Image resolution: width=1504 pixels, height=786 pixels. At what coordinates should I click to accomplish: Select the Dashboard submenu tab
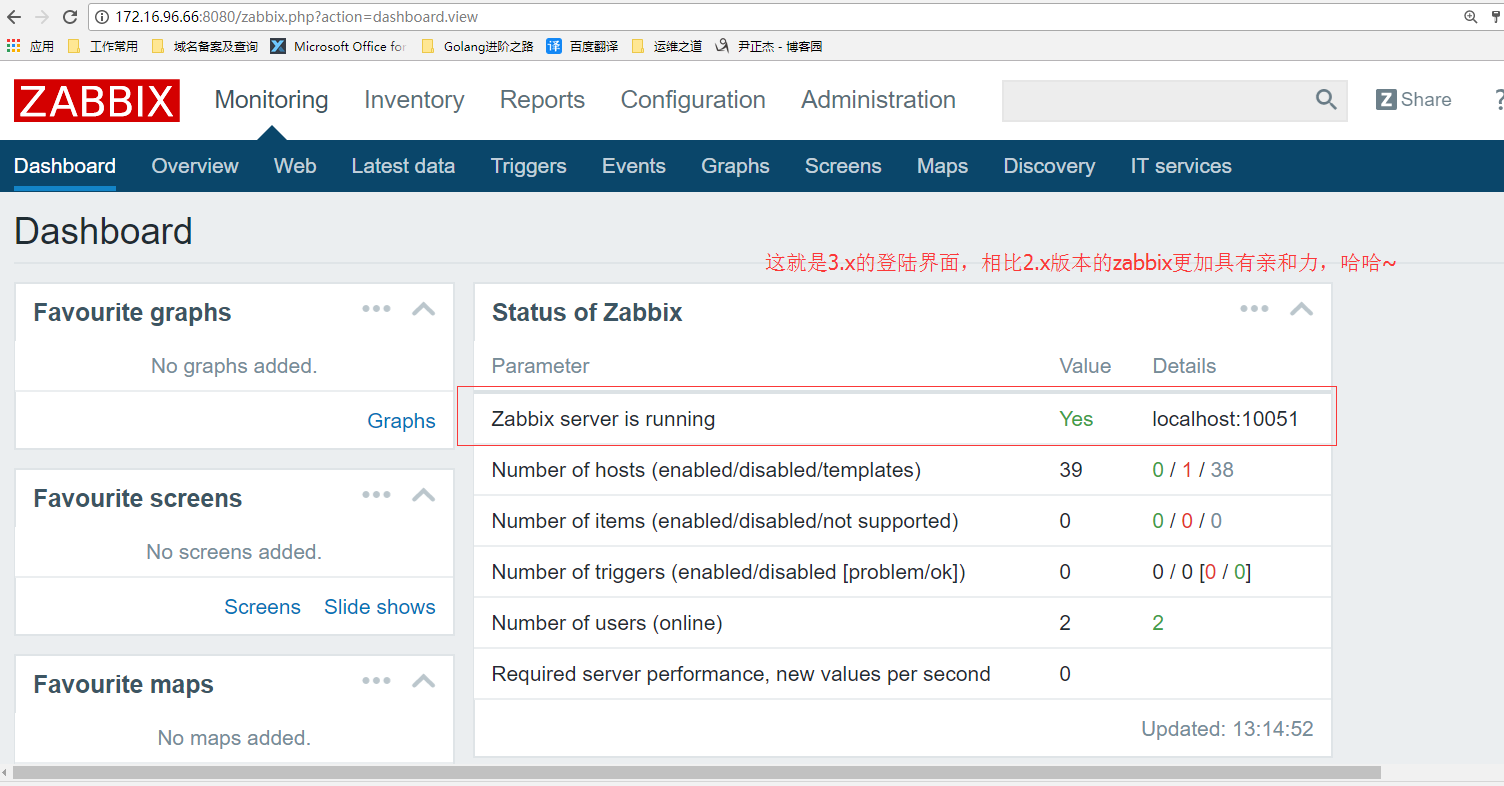65,166
